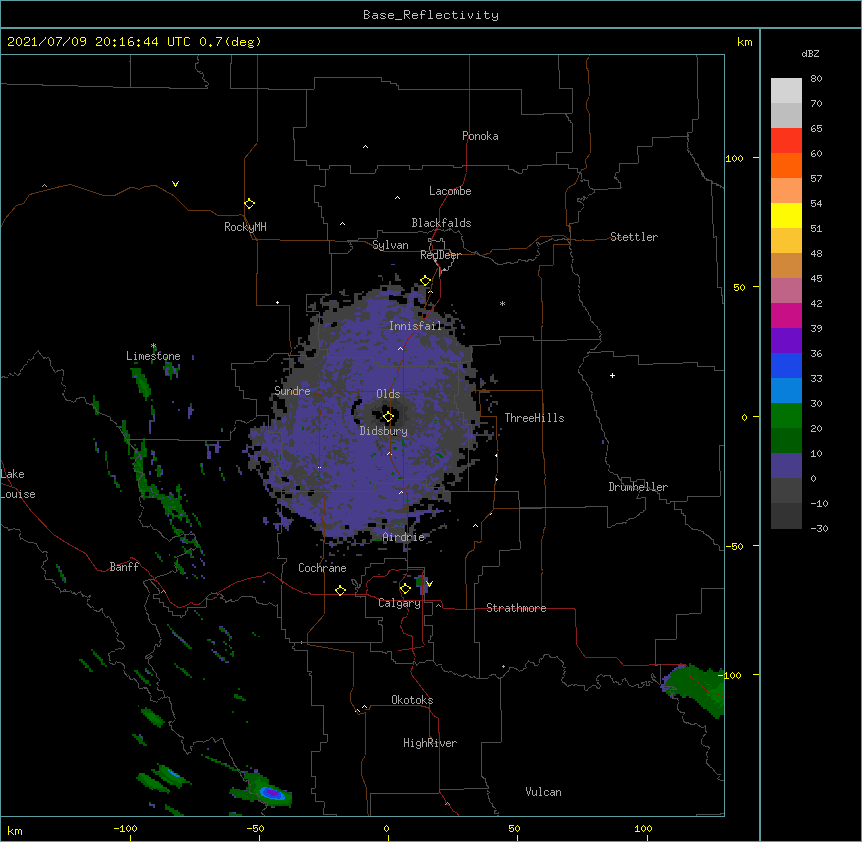Click the ThreeHills city label
Screen dimensions: 862x842
click(534, 418)
